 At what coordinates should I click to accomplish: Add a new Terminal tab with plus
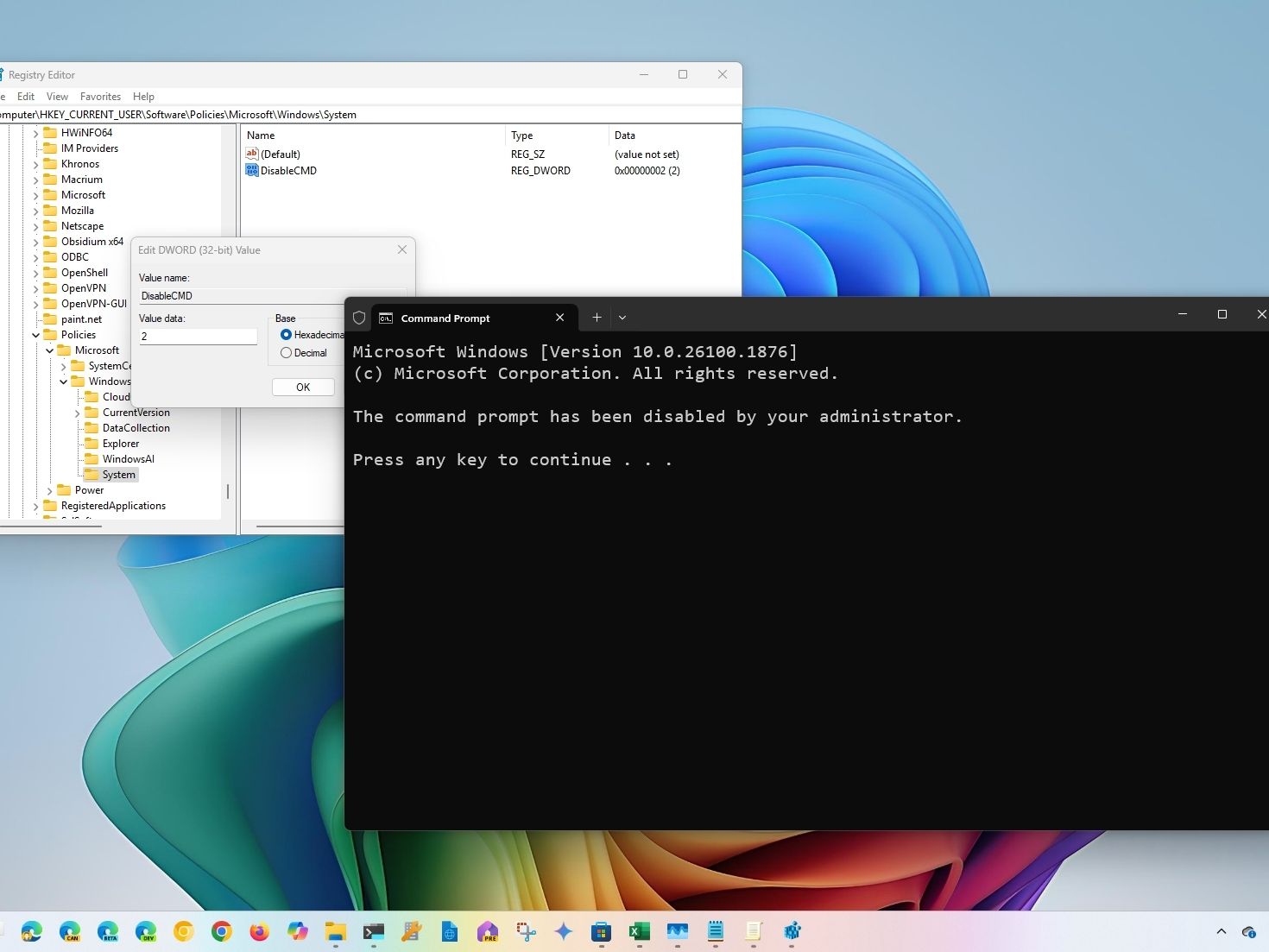coord(597,318)
